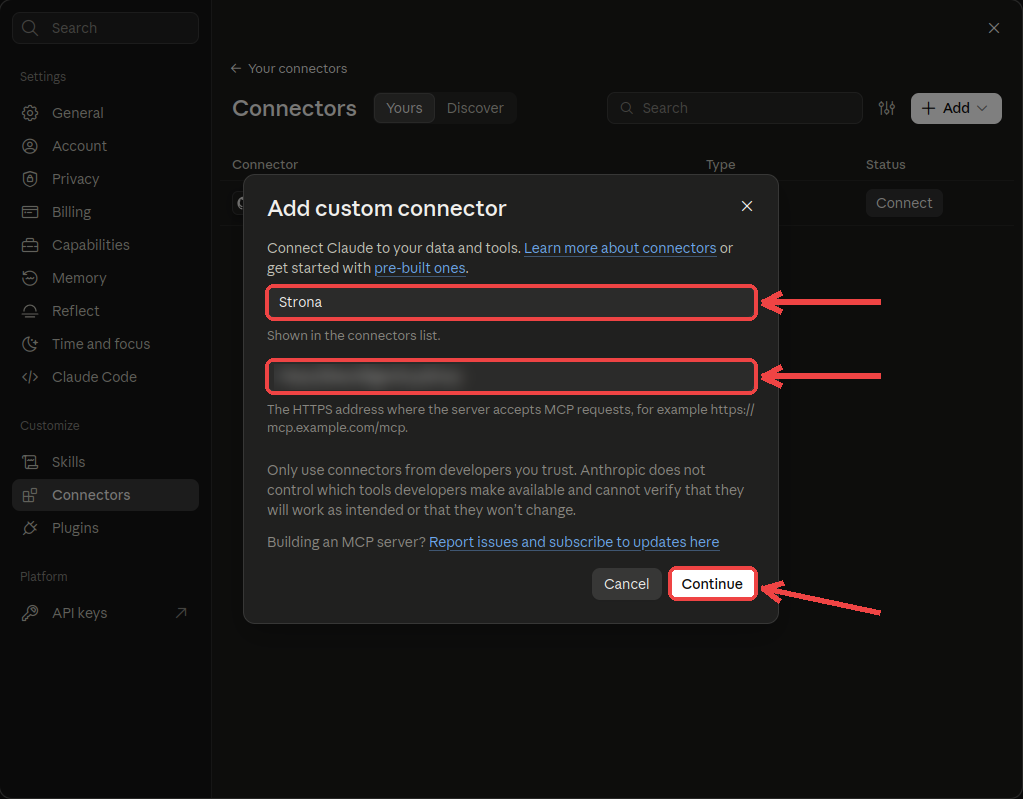Click the Account person icon
This screenshot has width=1023, height=799.
point(30,146)
